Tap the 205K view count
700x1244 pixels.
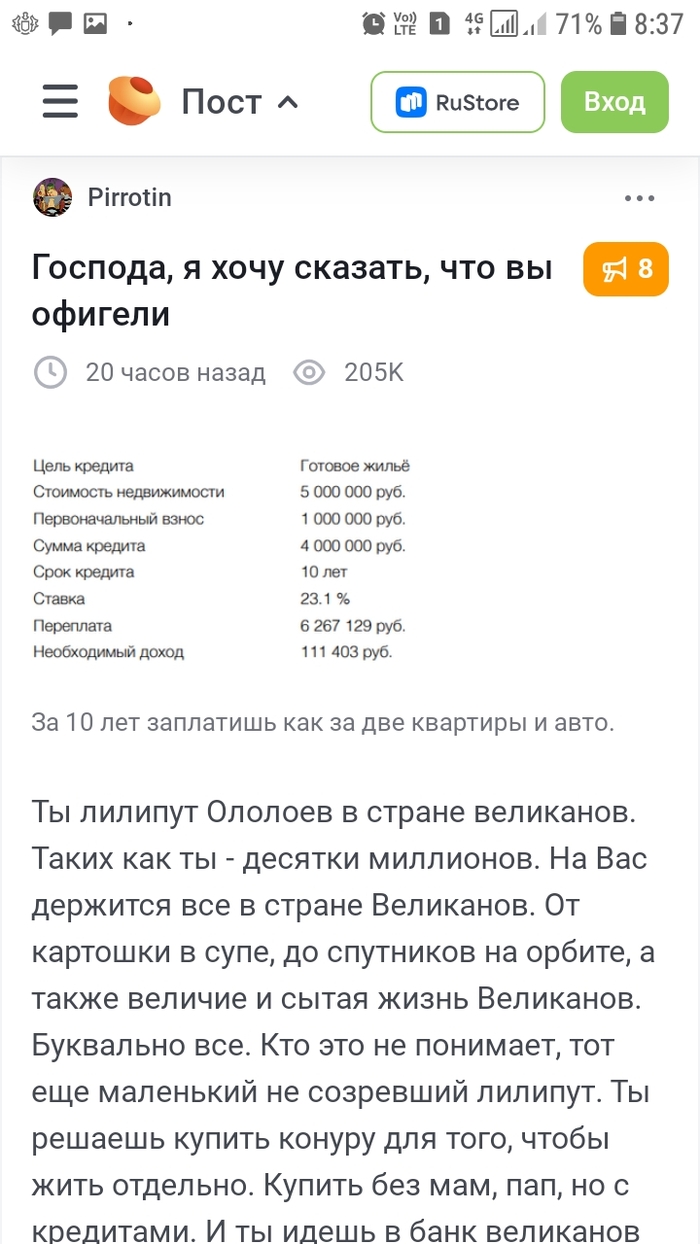pyautogui.click(x=374, y=373)
